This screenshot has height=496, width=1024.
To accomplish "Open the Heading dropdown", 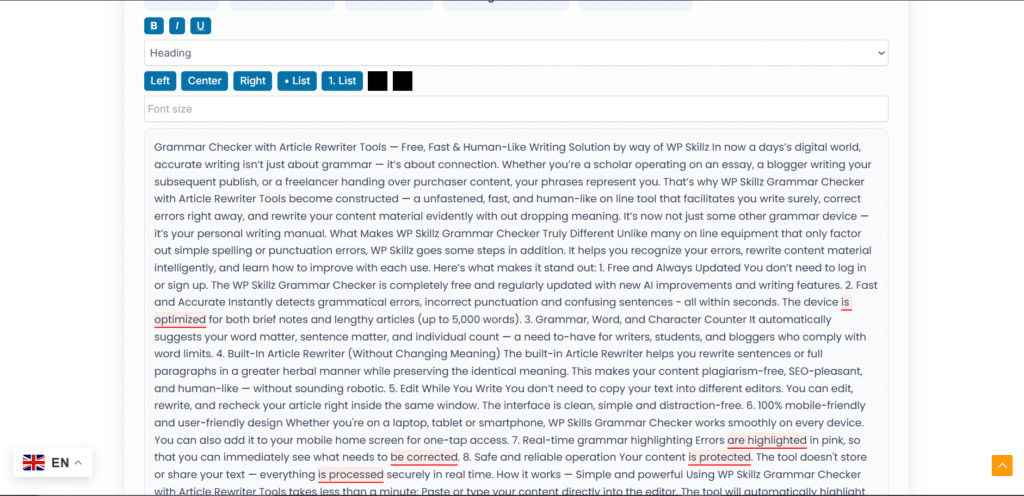I will 516,53.
